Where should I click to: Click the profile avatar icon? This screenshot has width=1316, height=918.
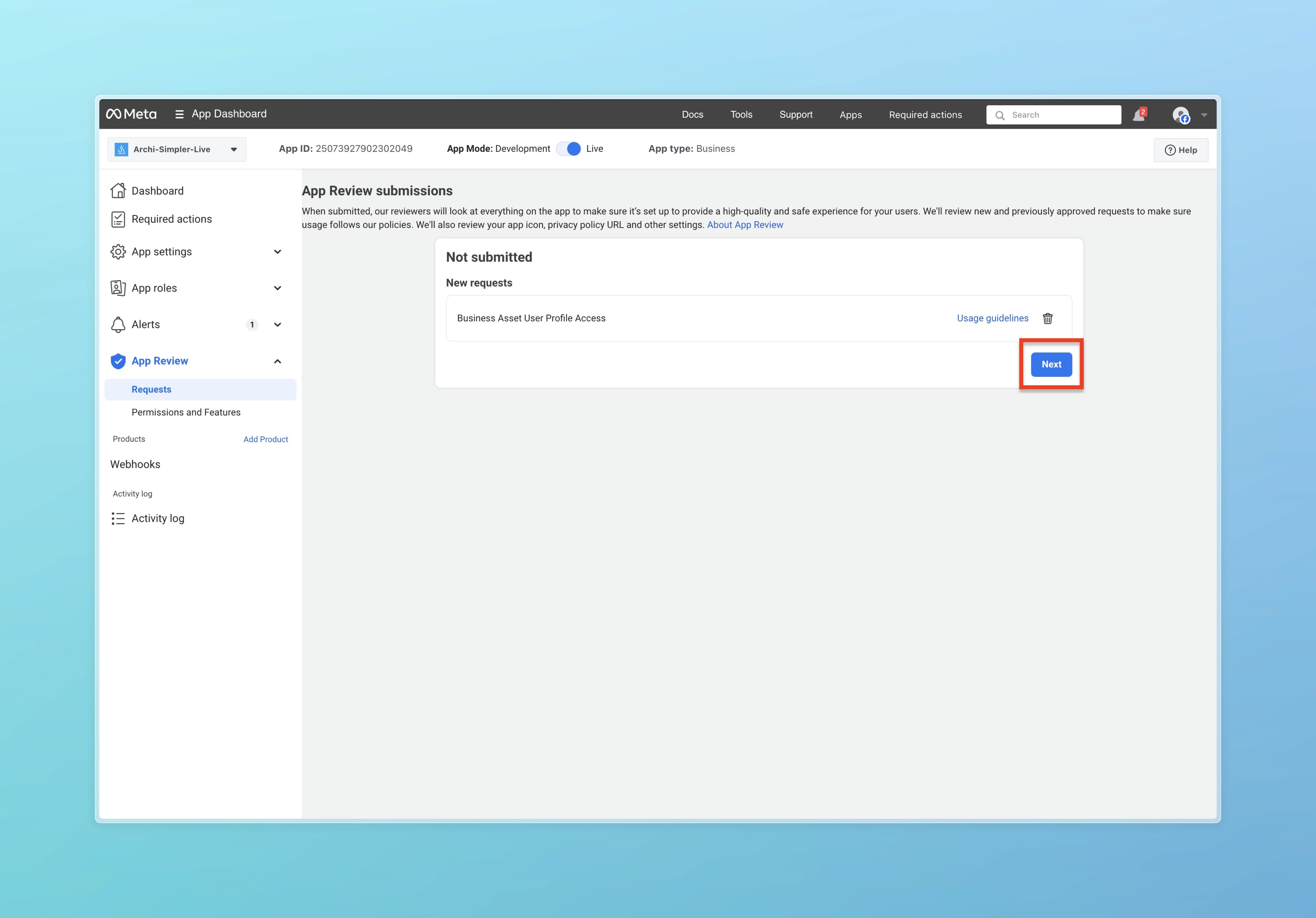point(1181,115)
